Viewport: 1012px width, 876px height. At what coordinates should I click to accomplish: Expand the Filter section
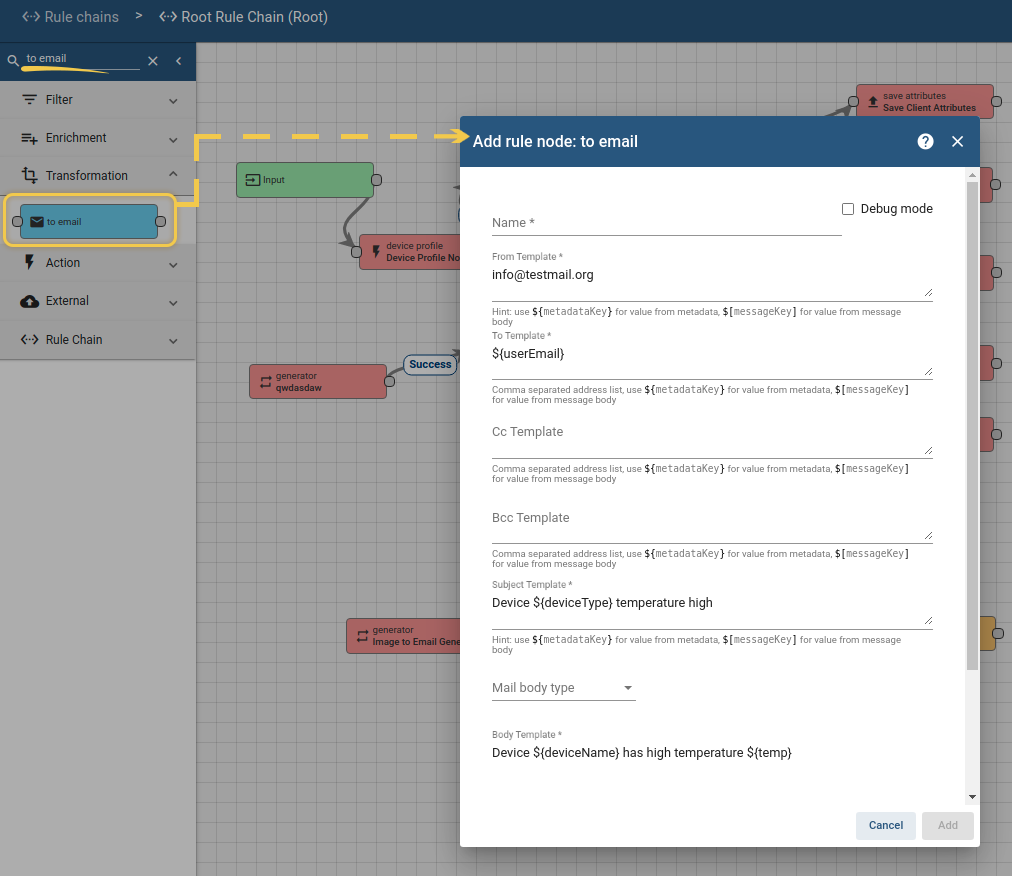click(x=98, y=100)
